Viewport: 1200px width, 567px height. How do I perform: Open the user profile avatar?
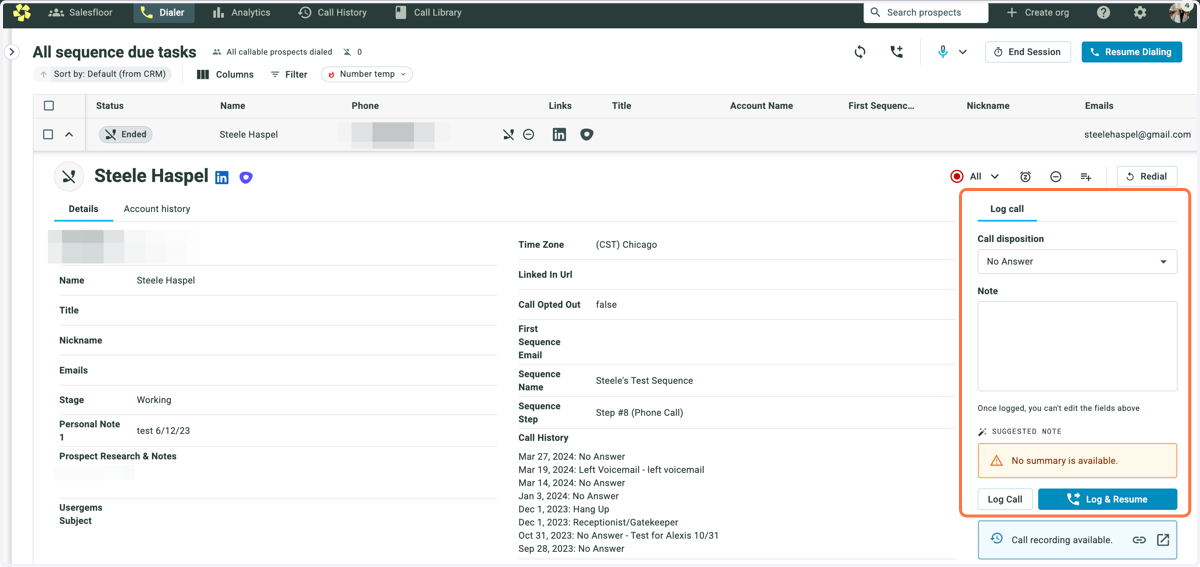[1178, 13]
